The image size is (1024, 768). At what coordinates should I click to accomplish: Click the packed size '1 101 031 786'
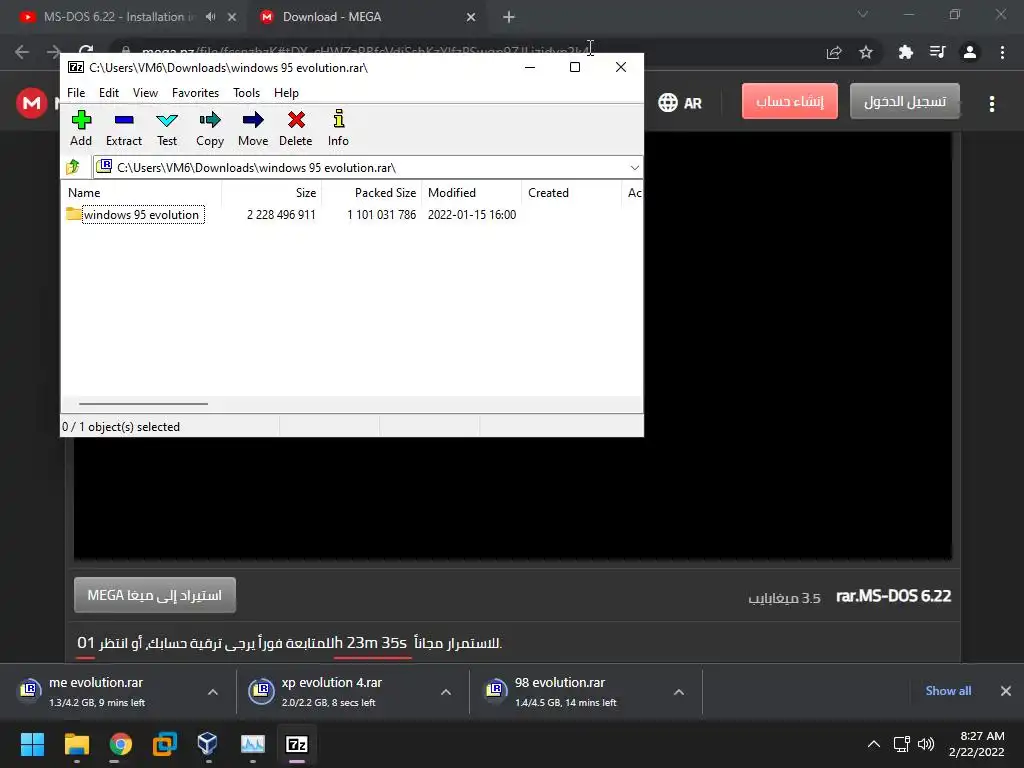click(381, 215)
